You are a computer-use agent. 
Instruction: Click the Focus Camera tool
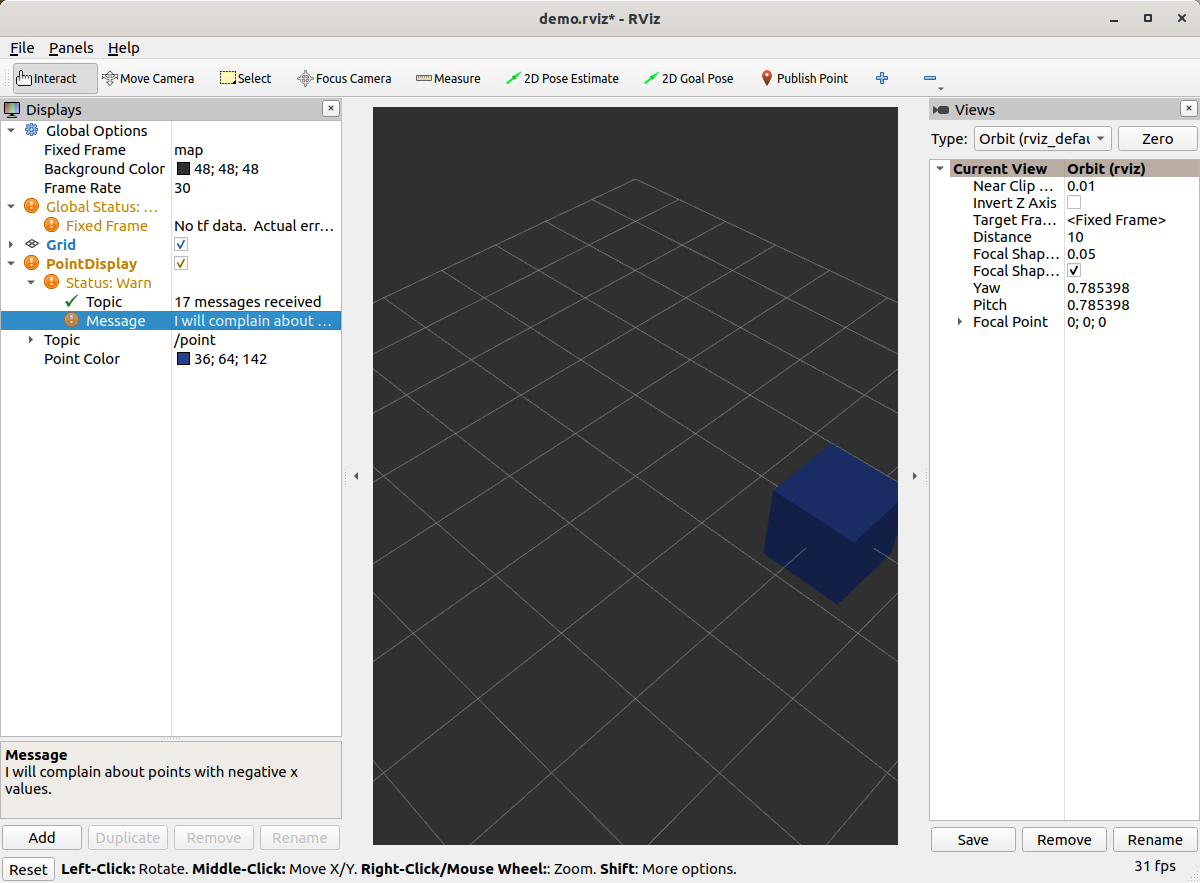coord(344,78)
